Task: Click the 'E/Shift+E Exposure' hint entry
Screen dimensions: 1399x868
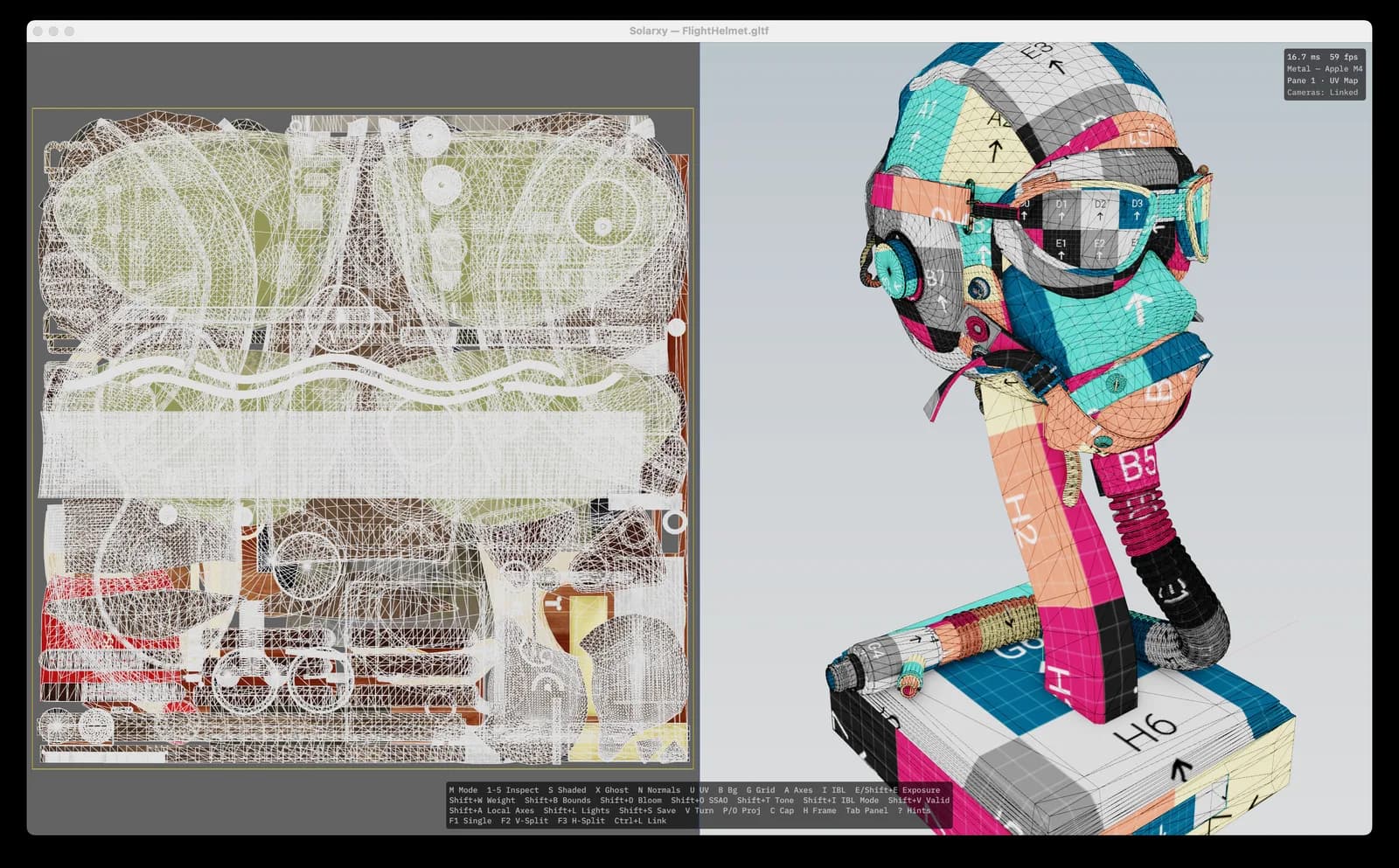Action: point(898,790)
